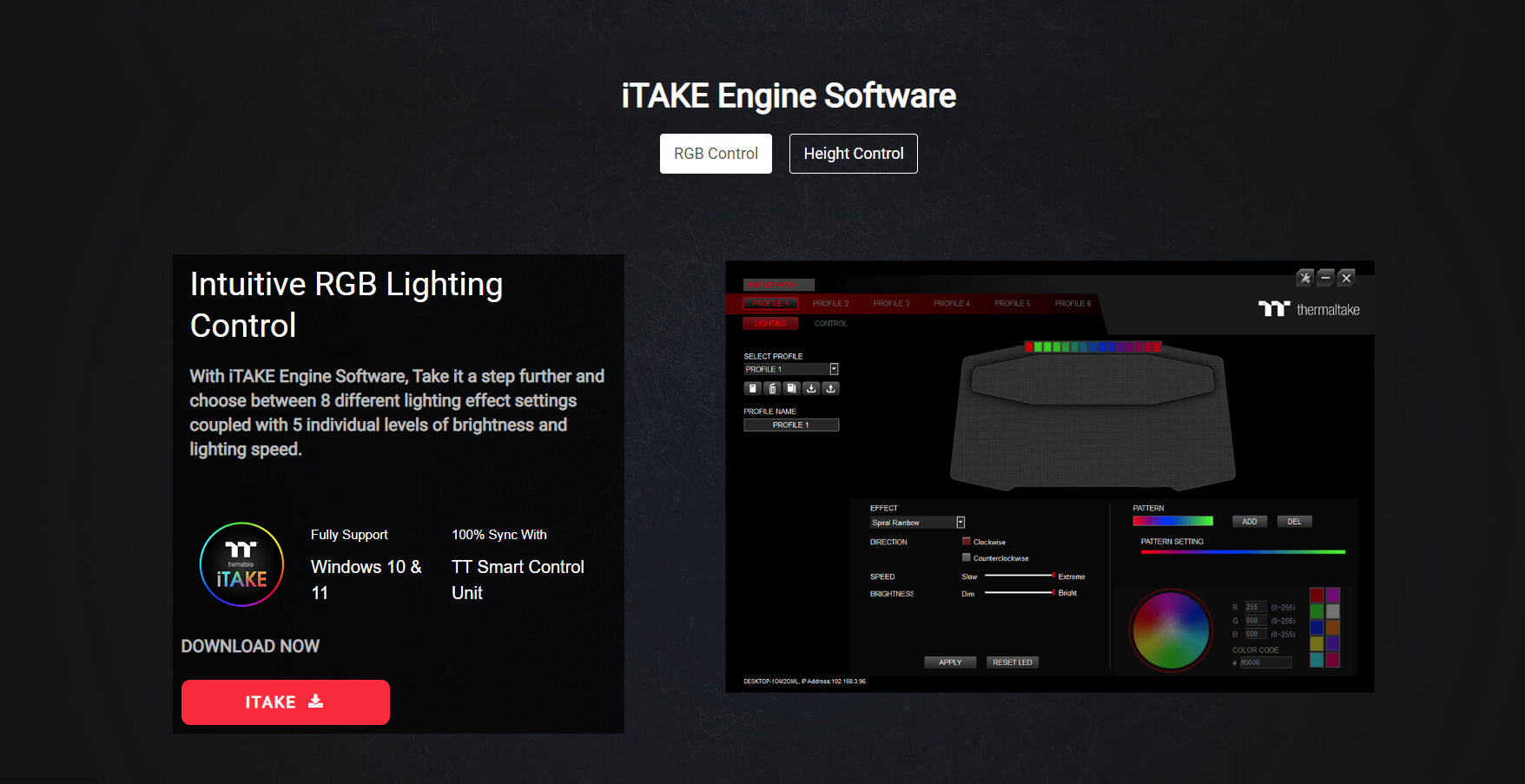Open the CONTROL sub-tab
This screenshot has width=1525, height=784.
[x=830, y=323]
